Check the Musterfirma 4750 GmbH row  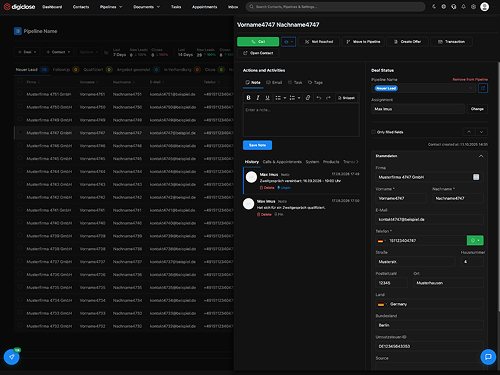(x=20, y=106)
